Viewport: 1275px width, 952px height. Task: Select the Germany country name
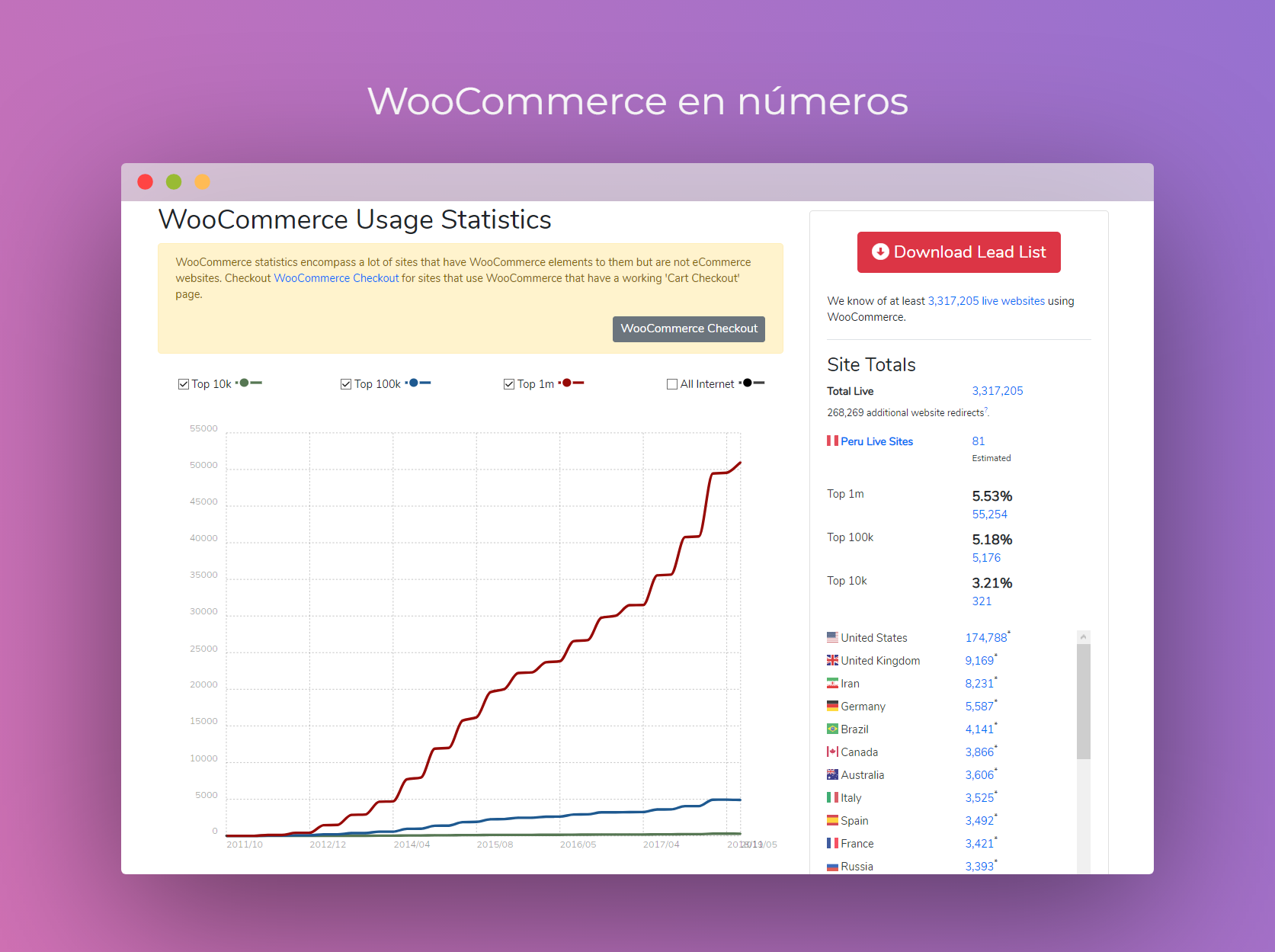coord(863,707)
